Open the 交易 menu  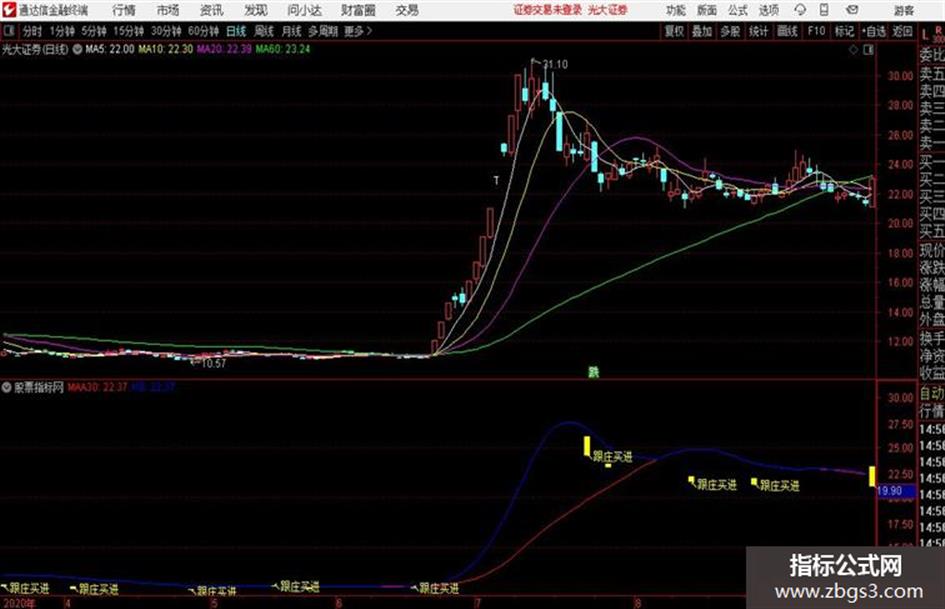click(x=407, y=10)
